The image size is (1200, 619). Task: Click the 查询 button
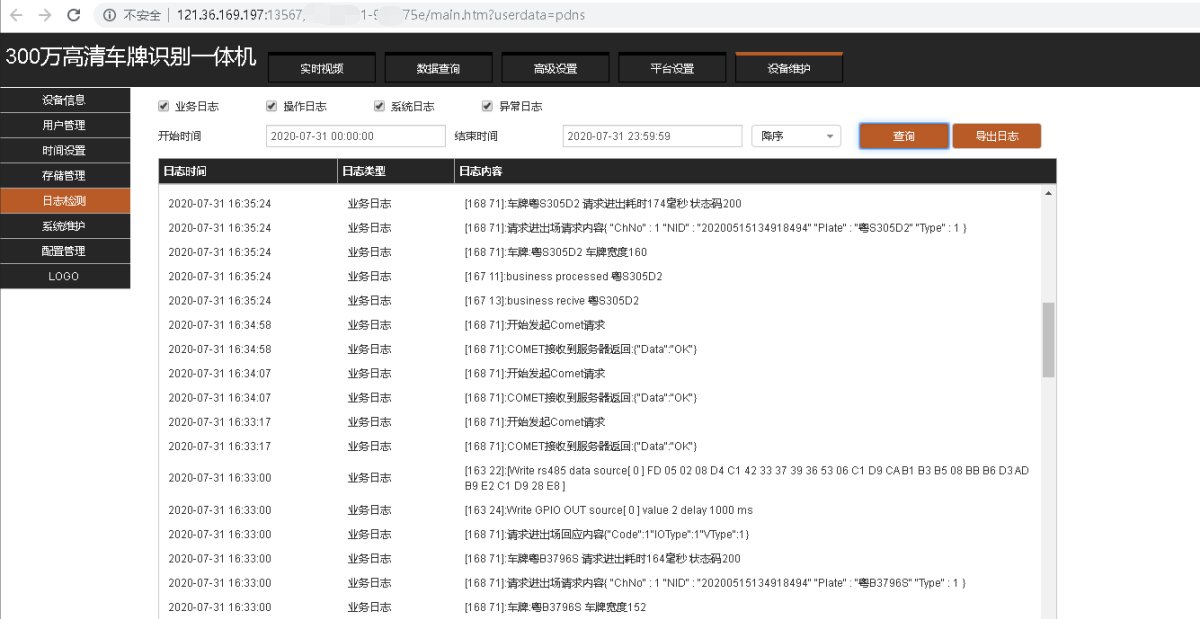click(x=904, y=136)
